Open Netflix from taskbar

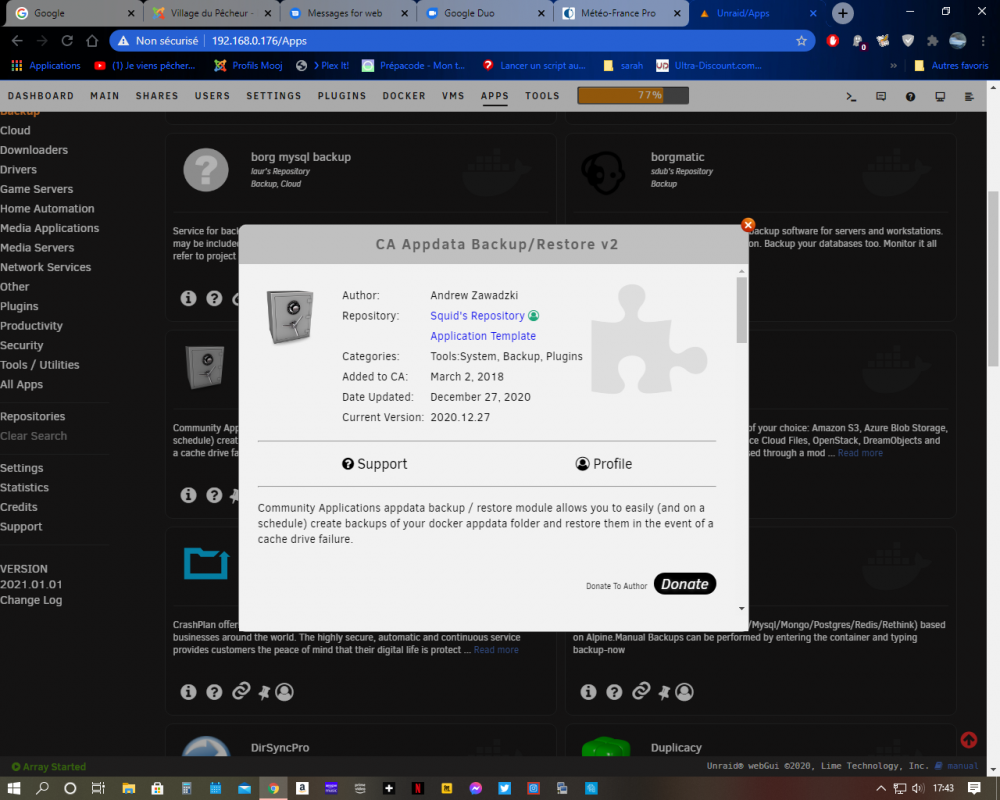[417, 789]
